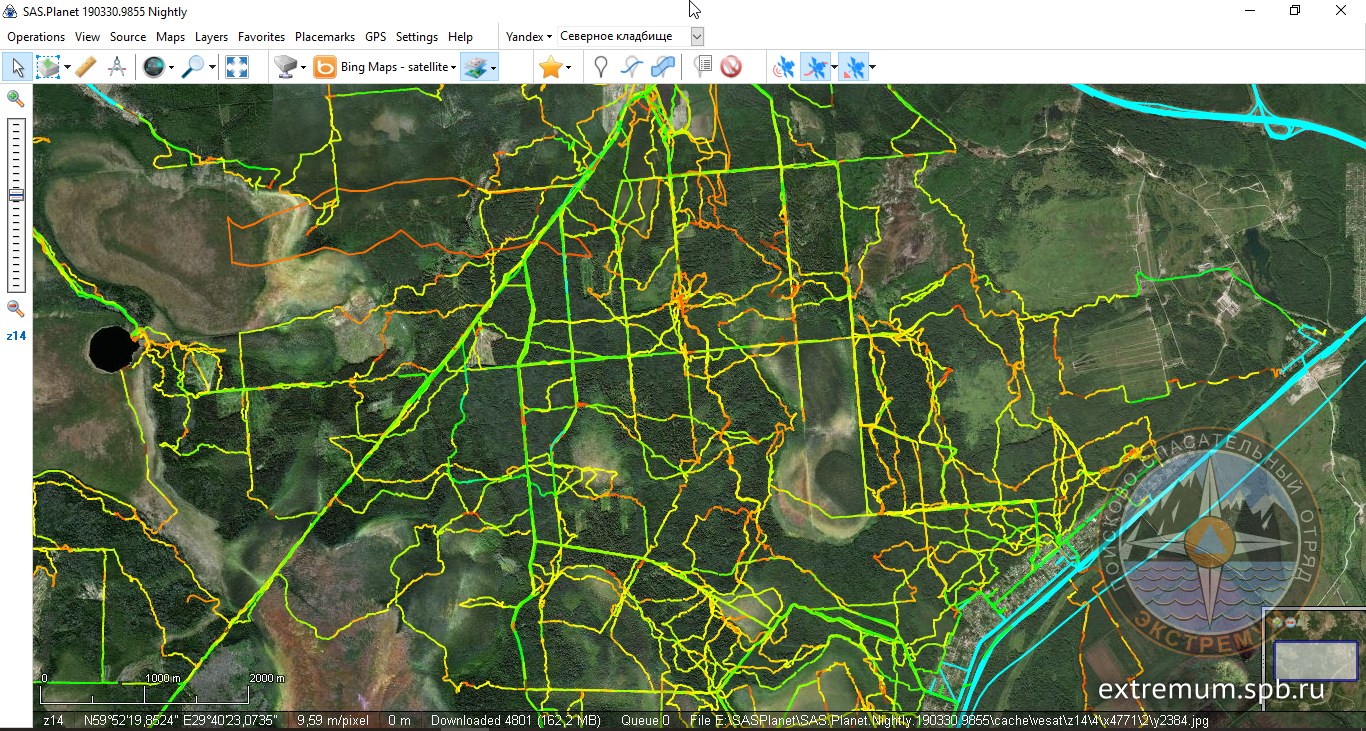The image size is (1366, 731).
Task: Select the arrow move-map cursor tool
Action: [x=18, y=67]
